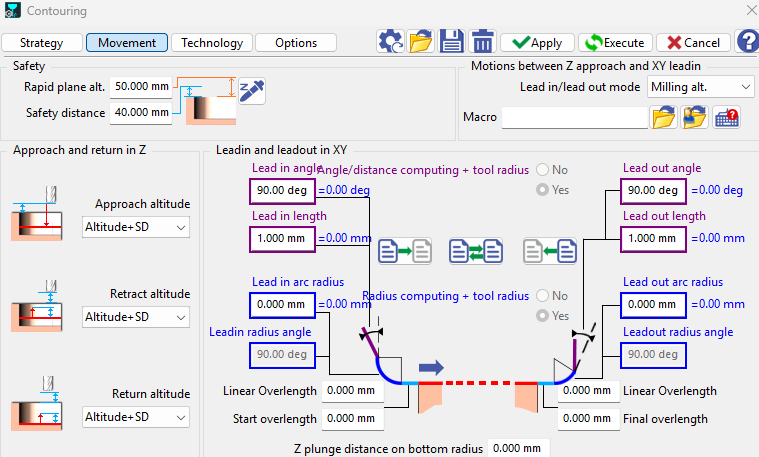Open Lead in/lead out mode dropdown
The image size is (759, 457).
pos(700,87)
